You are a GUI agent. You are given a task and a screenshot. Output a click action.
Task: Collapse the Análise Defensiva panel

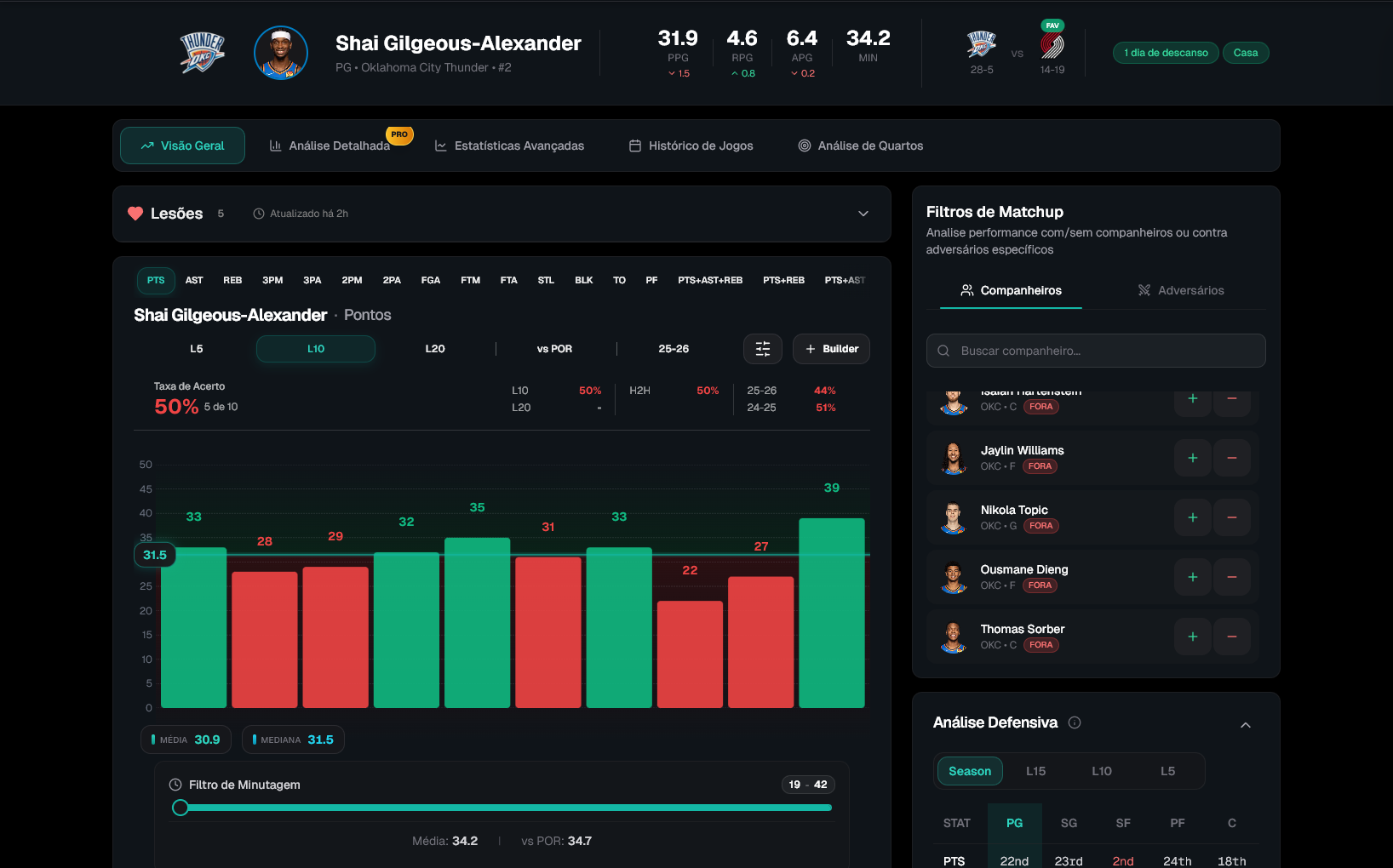[1245, 725]
